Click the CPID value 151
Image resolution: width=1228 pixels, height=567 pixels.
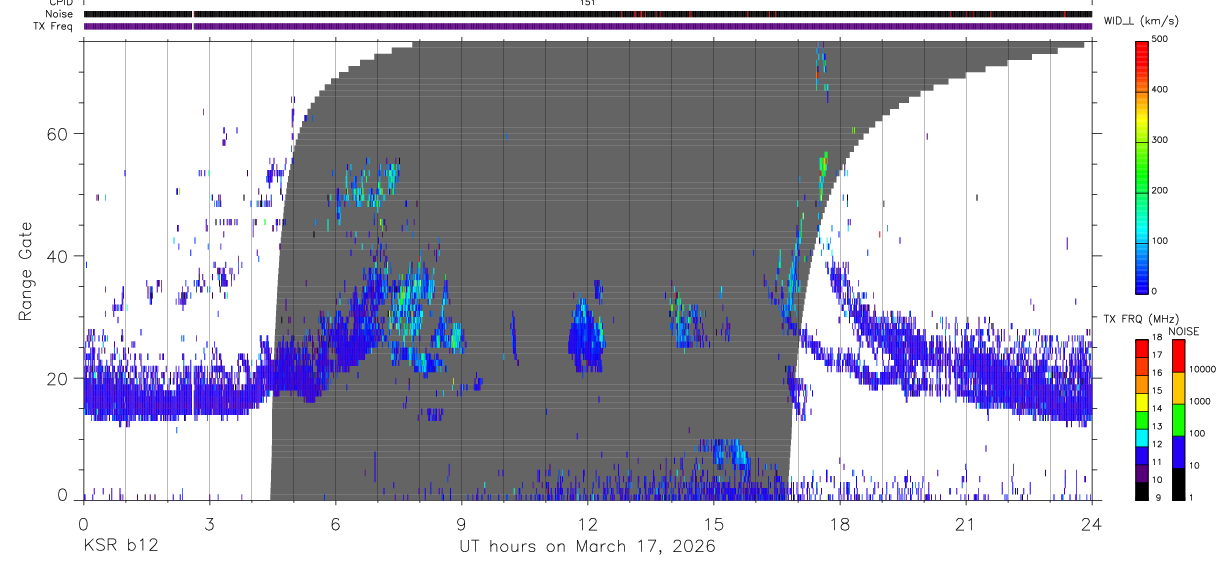tap(587, 3)
